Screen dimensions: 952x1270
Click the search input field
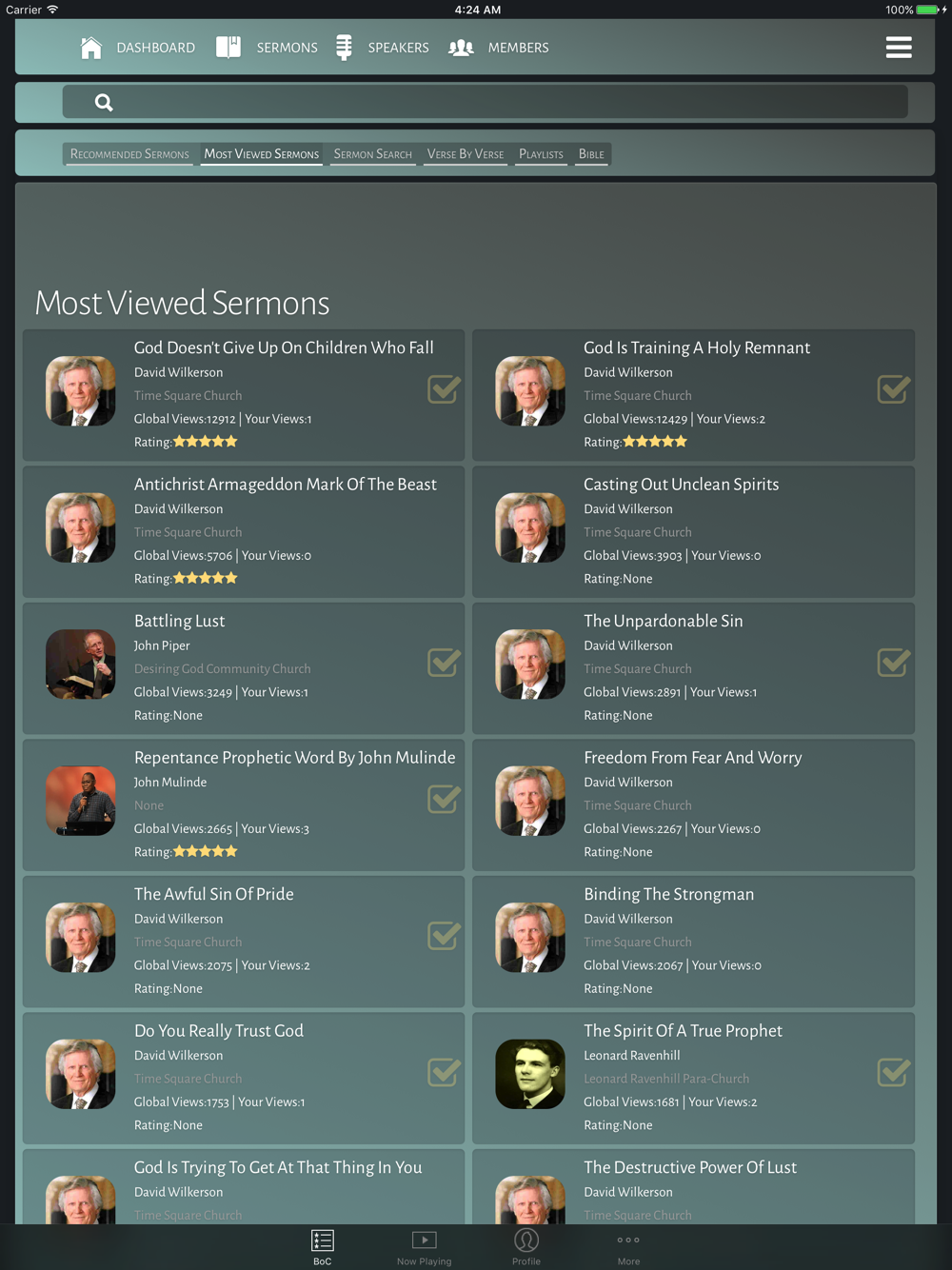click(485, 102)
